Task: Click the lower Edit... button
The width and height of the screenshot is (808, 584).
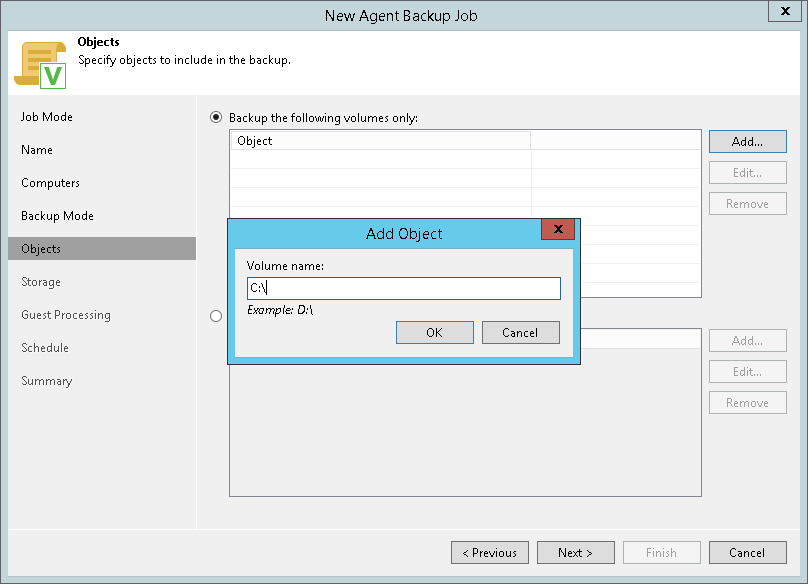Action: click(747, 372)
